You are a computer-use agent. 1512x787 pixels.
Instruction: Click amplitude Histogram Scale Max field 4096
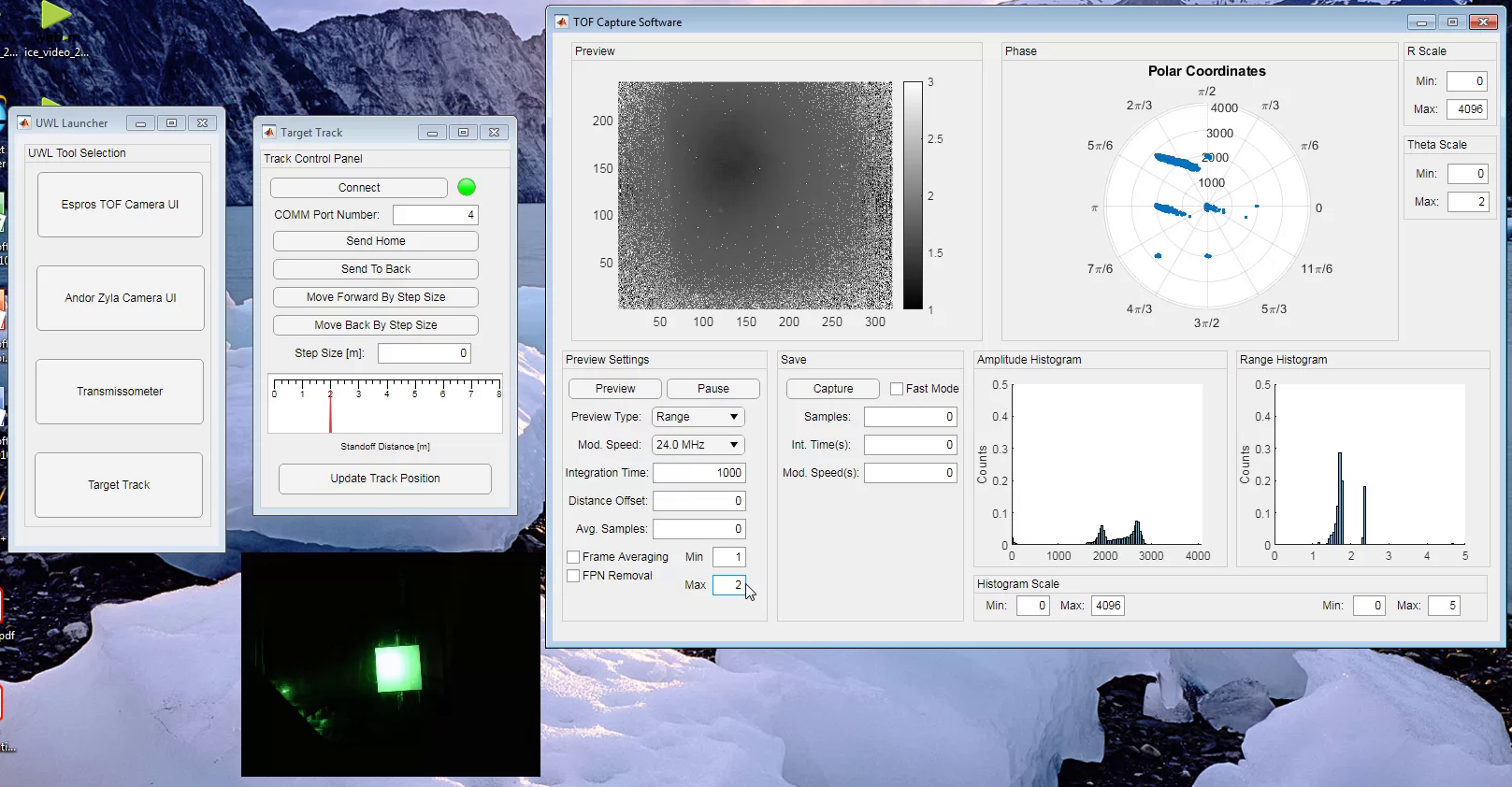tap(1108, 606)
